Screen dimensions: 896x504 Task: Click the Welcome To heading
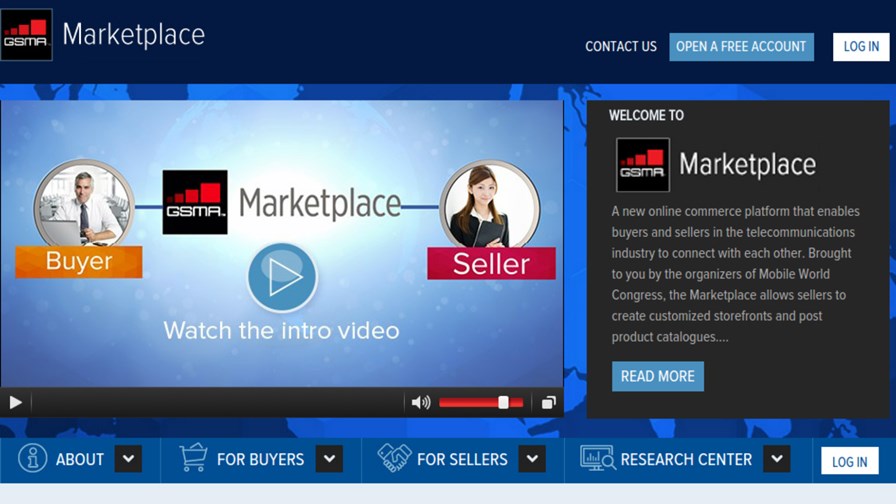tap(646, 115)
